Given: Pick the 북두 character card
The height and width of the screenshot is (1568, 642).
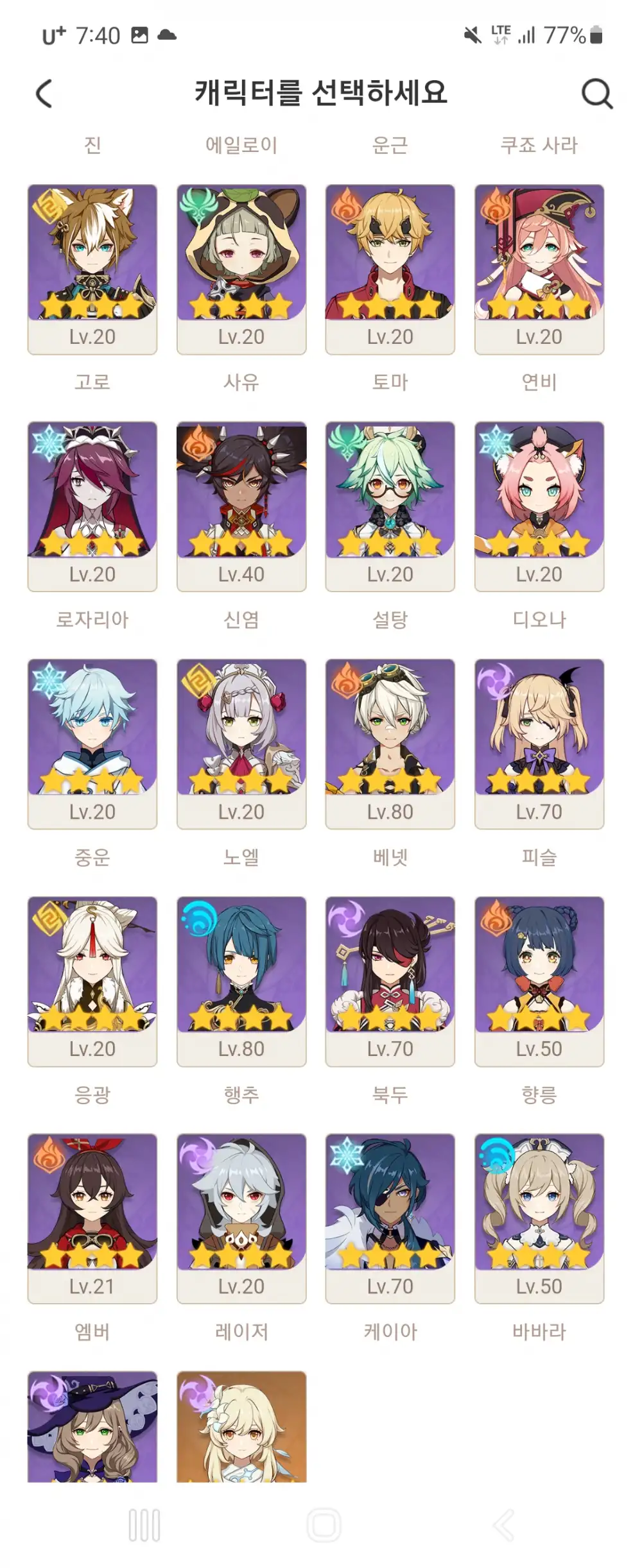Looking at the screenshot, I should 390,982.
